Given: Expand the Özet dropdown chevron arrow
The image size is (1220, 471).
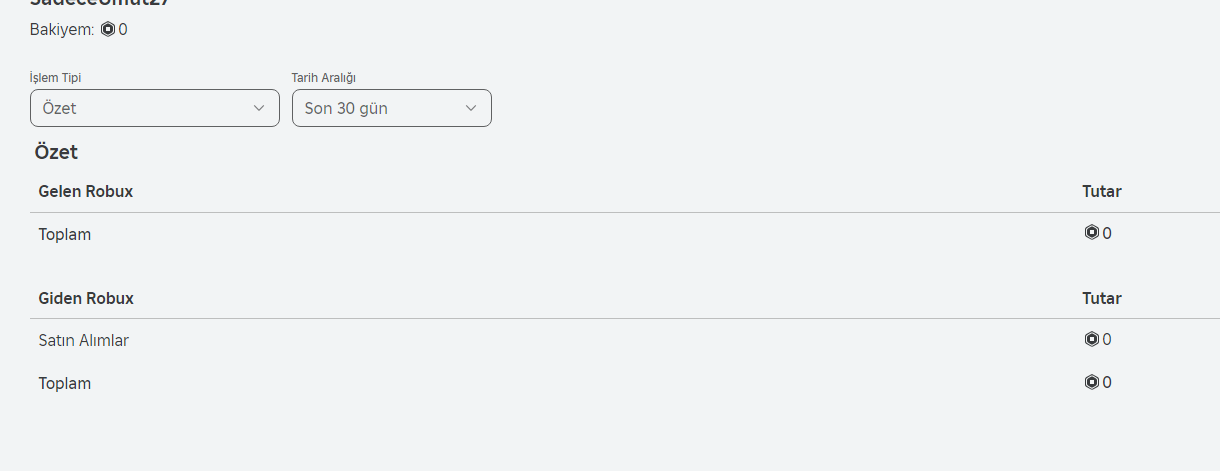Looking at the screenshot, I should [259, 108].
